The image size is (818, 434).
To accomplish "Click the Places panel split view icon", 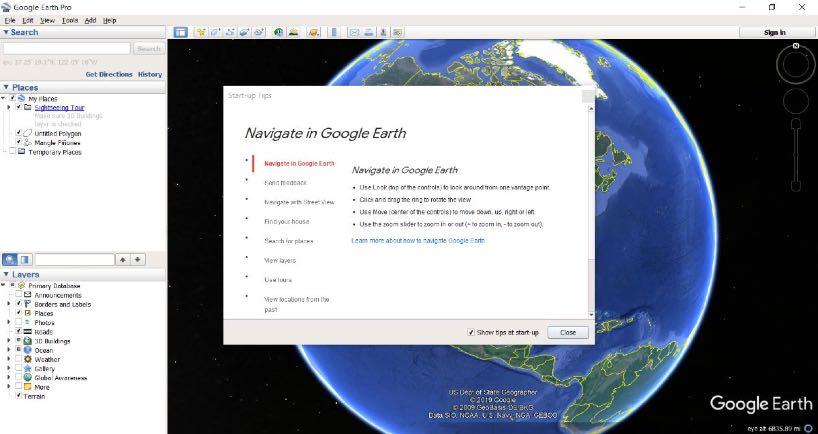I will coord(25,259).
